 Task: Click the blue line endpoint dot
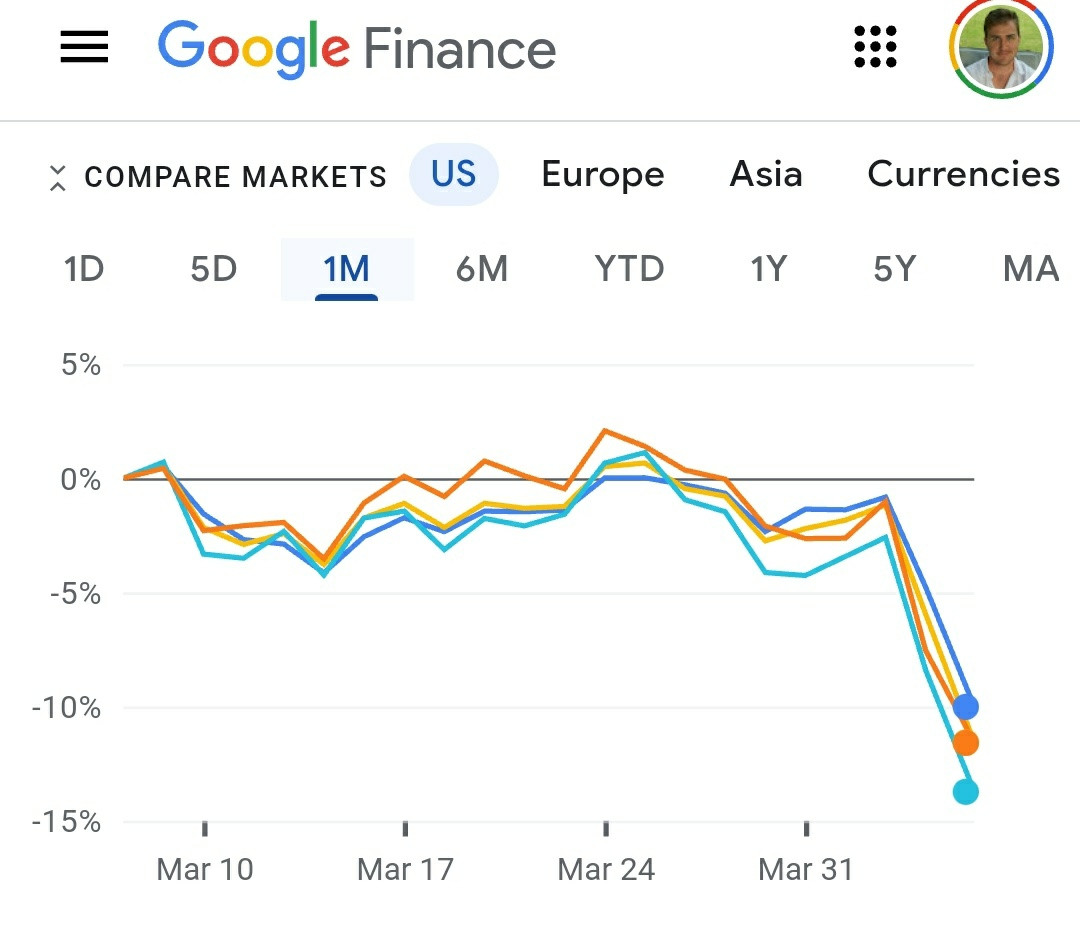pyautogui.click(x=966, y=707)
